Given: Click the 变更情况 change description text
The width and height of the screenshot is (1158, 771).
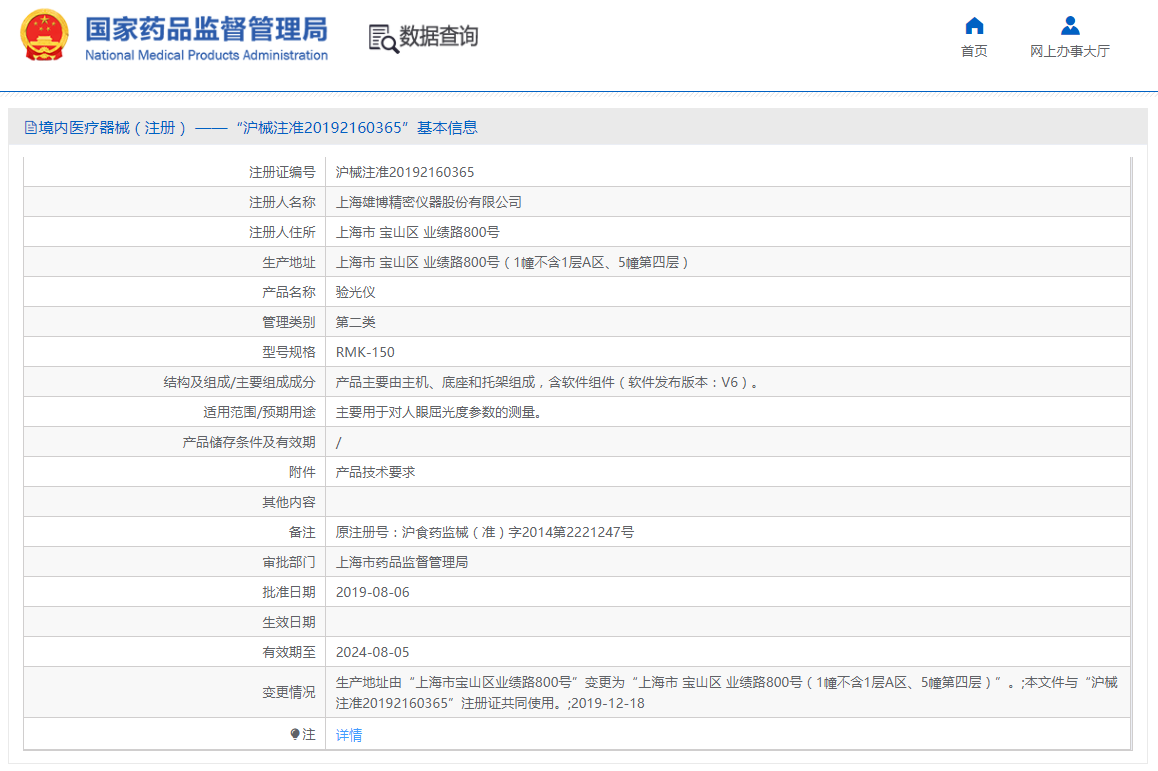Looking at the screenshot, I should point(727,693).
